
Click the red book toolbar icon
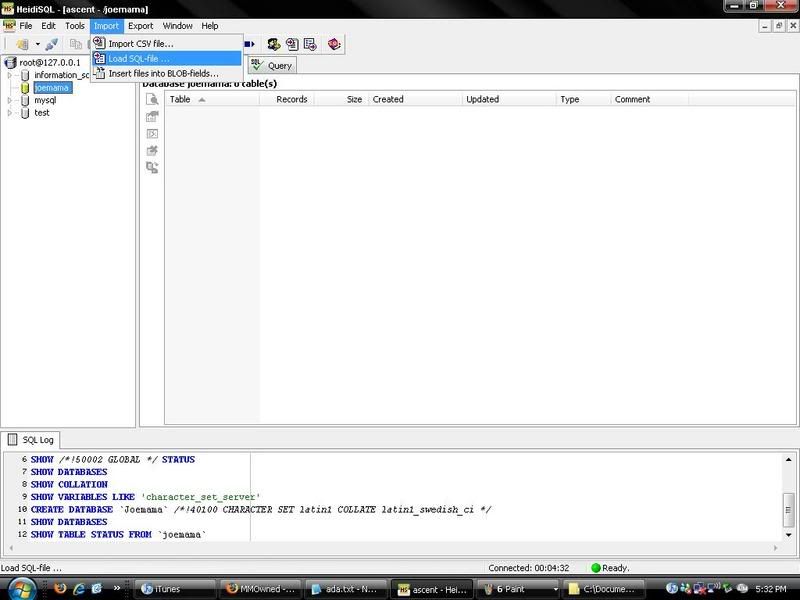tap(334, 44)
